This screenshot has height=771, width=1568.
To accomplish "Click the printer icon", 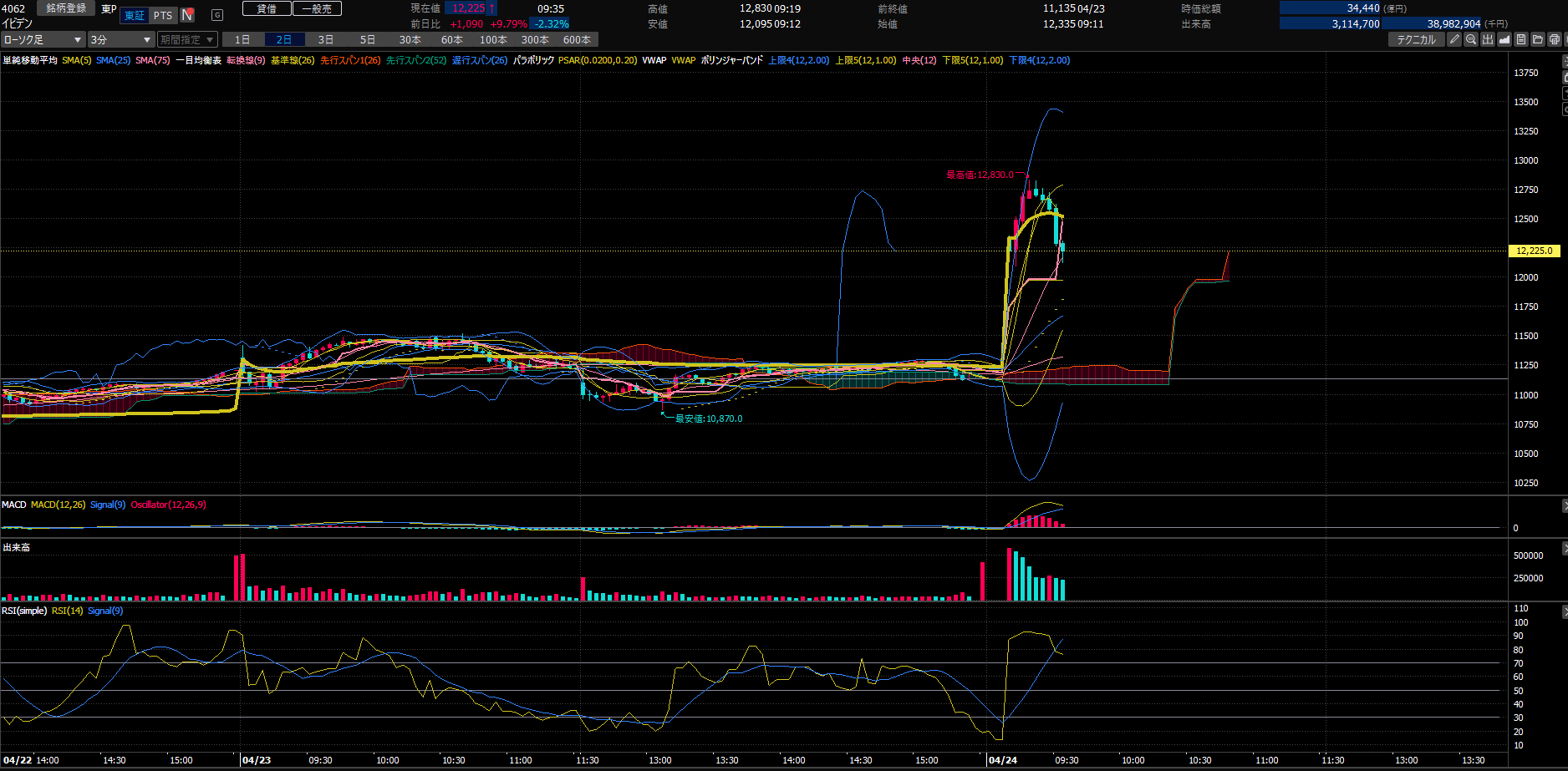I will tap(1555, 39).
